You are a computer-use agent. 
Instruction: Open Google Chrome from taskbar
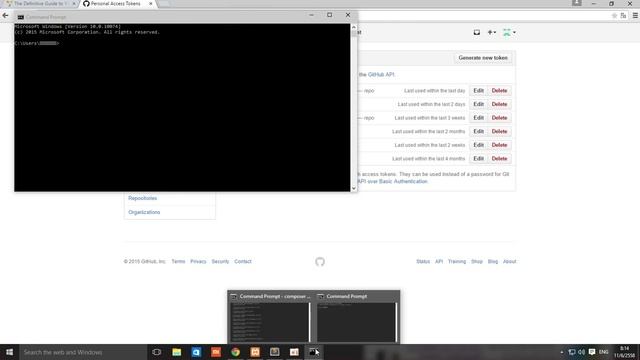236,352
